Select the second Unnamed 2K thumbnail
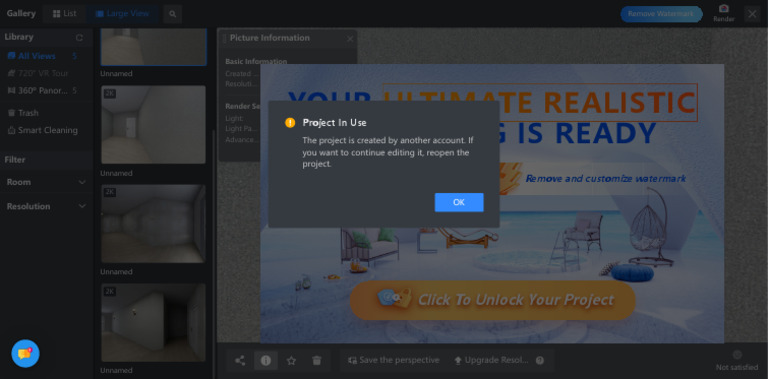This screenshot has width=768, height=379. [153, 125]
